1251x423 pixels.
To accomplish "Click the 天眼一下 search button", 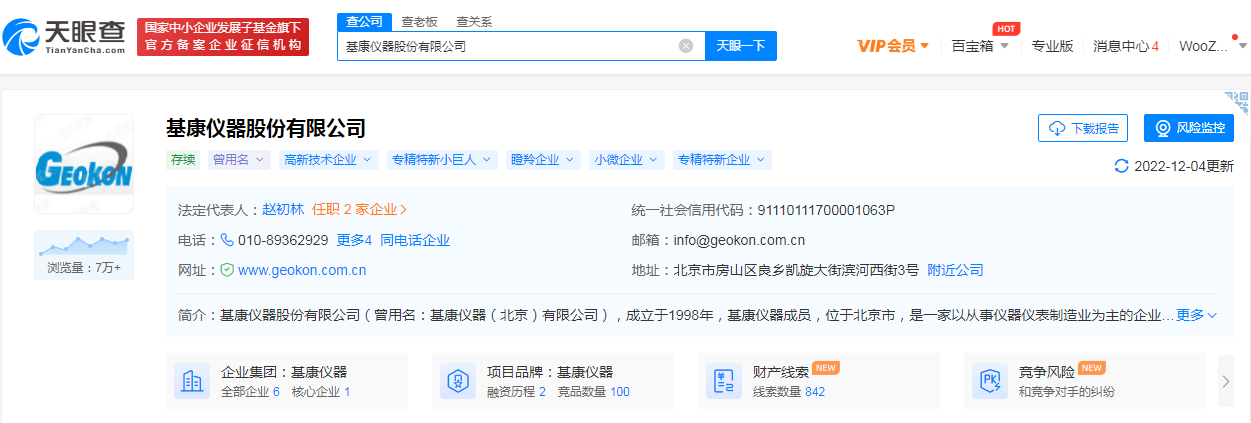I will point(741,46).
